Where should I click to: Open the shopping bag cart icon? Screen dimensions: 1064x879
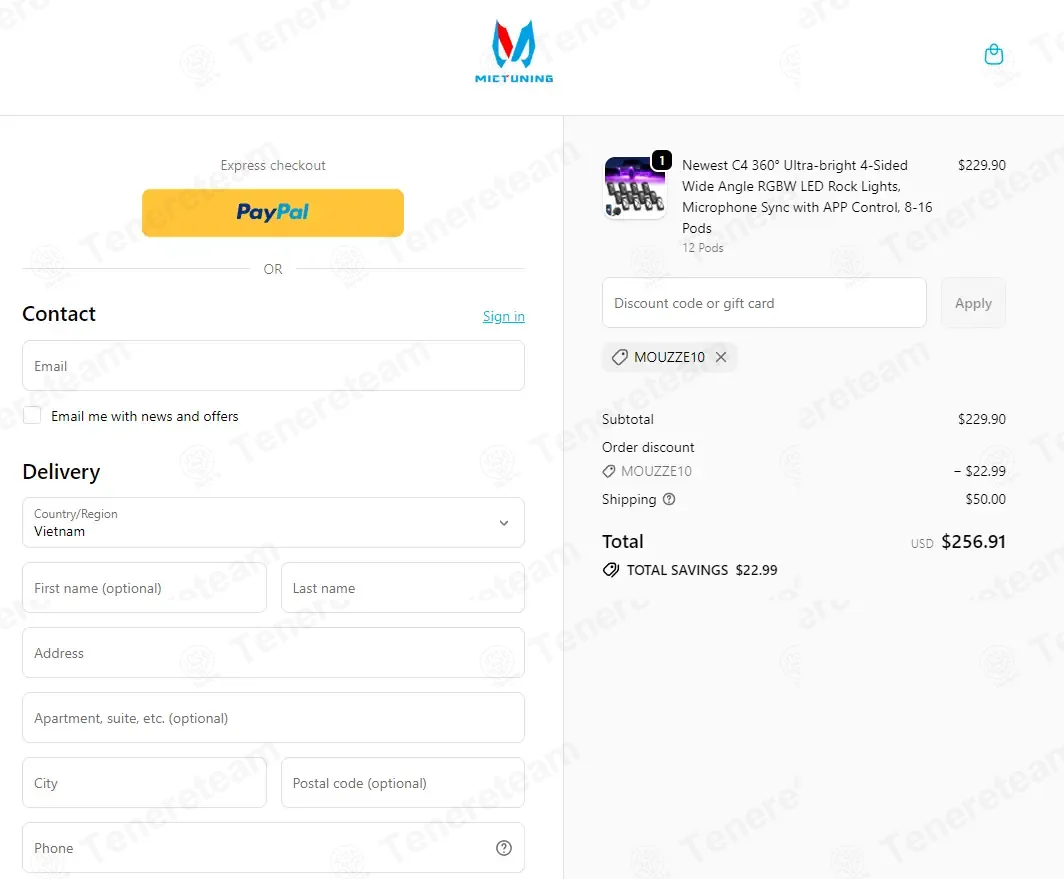(x=993, y=54)
